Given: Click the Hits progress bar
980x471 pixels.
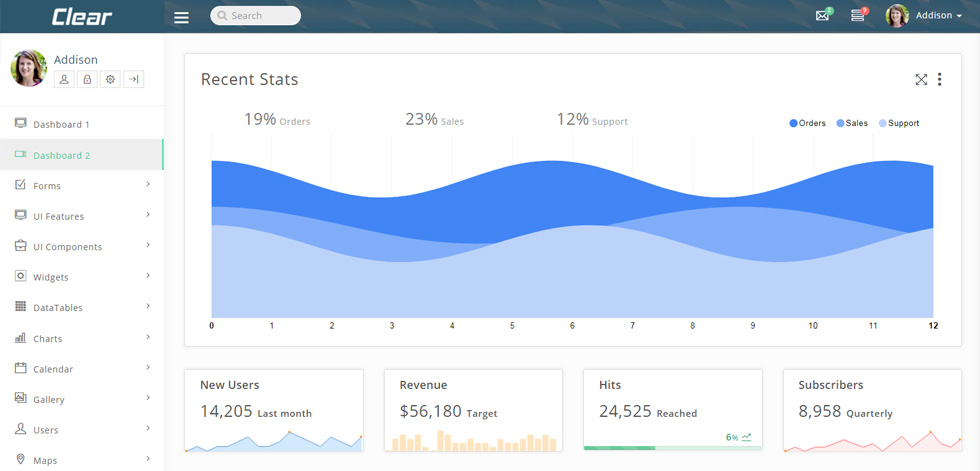Looking at the screenshot, I should [x=672, y=448].
